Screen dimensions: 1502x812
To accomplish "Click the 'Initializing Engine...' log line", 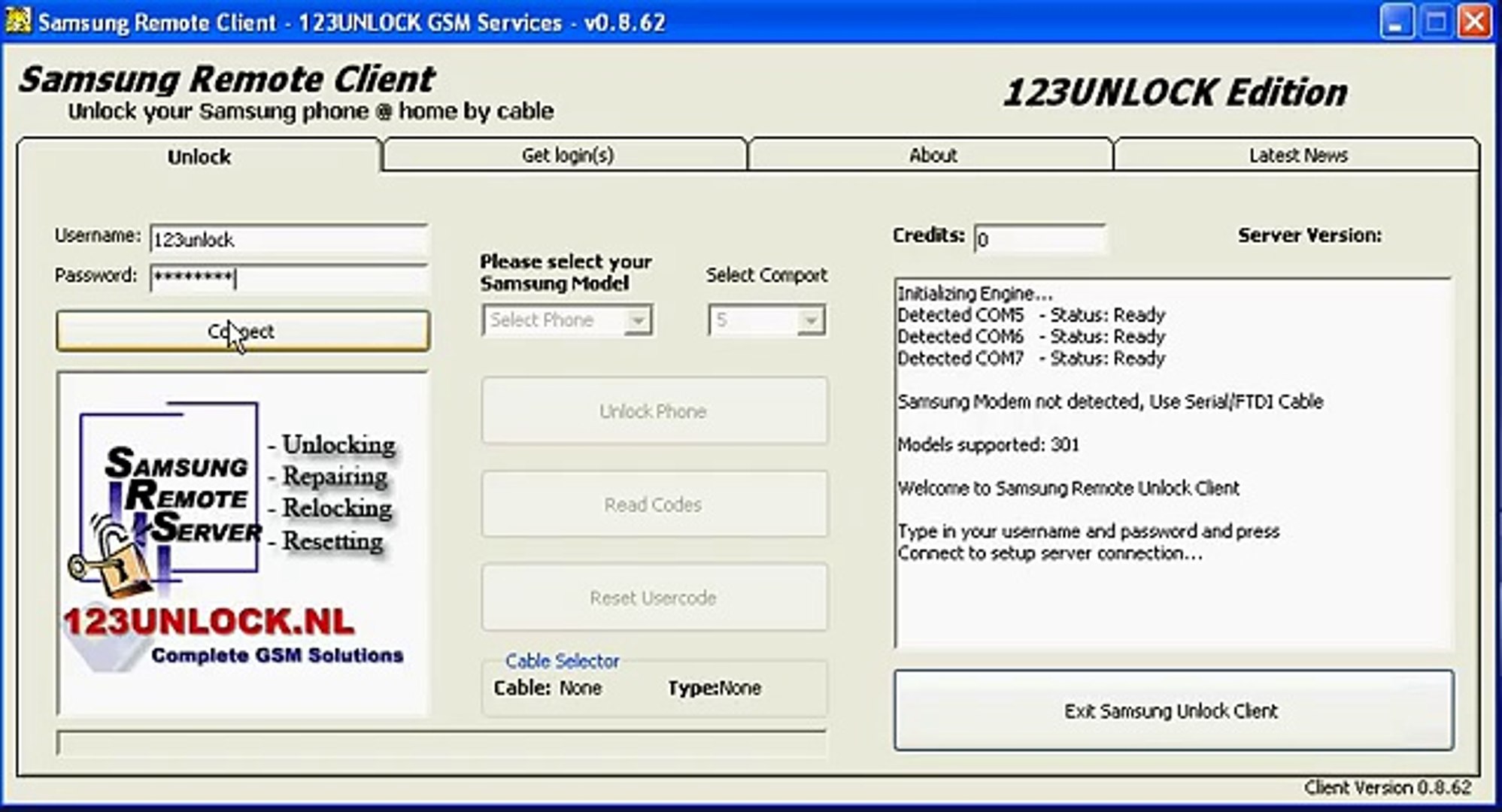I will 975,293.
